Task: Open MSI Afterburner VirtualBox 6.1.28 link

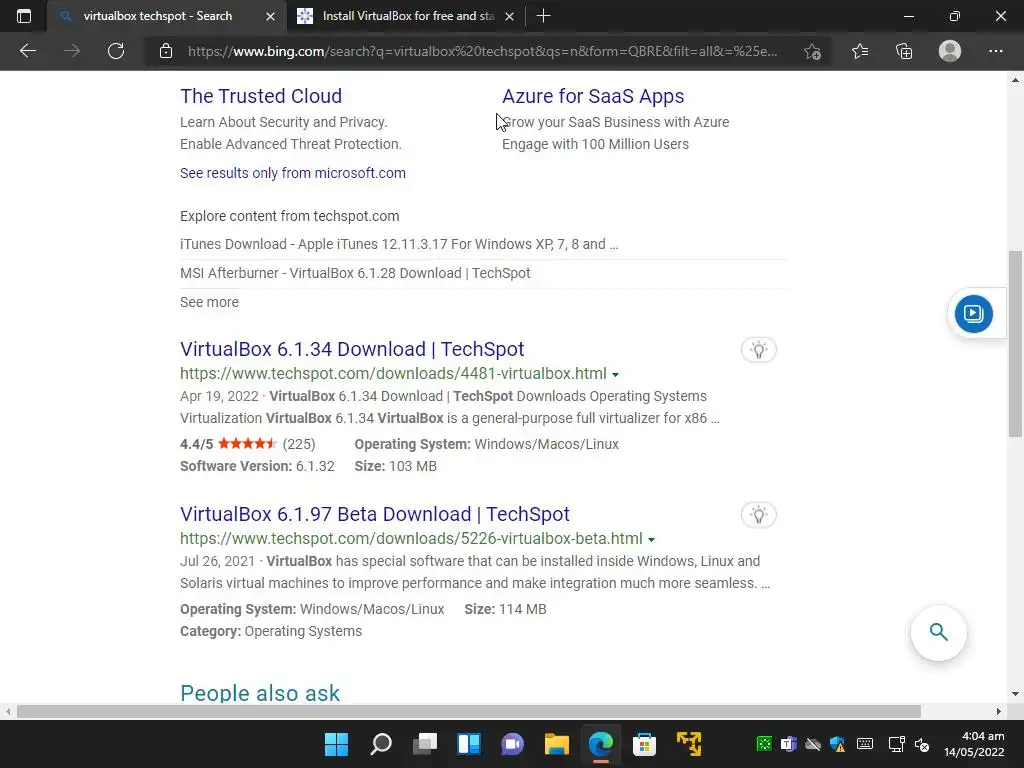Action: (355, 273)
